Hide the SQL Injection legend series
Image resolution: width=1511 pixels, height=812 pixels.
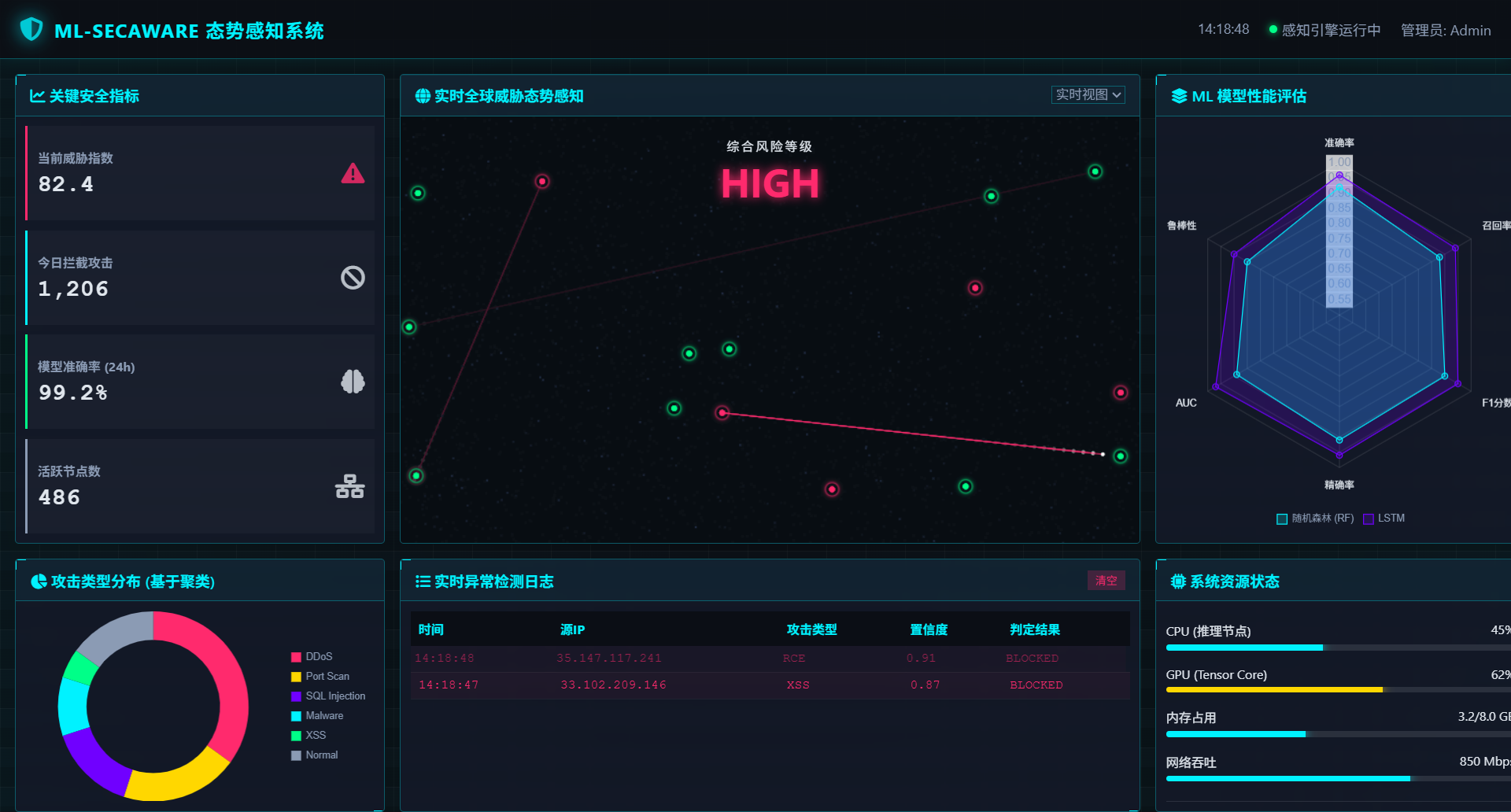327,696
